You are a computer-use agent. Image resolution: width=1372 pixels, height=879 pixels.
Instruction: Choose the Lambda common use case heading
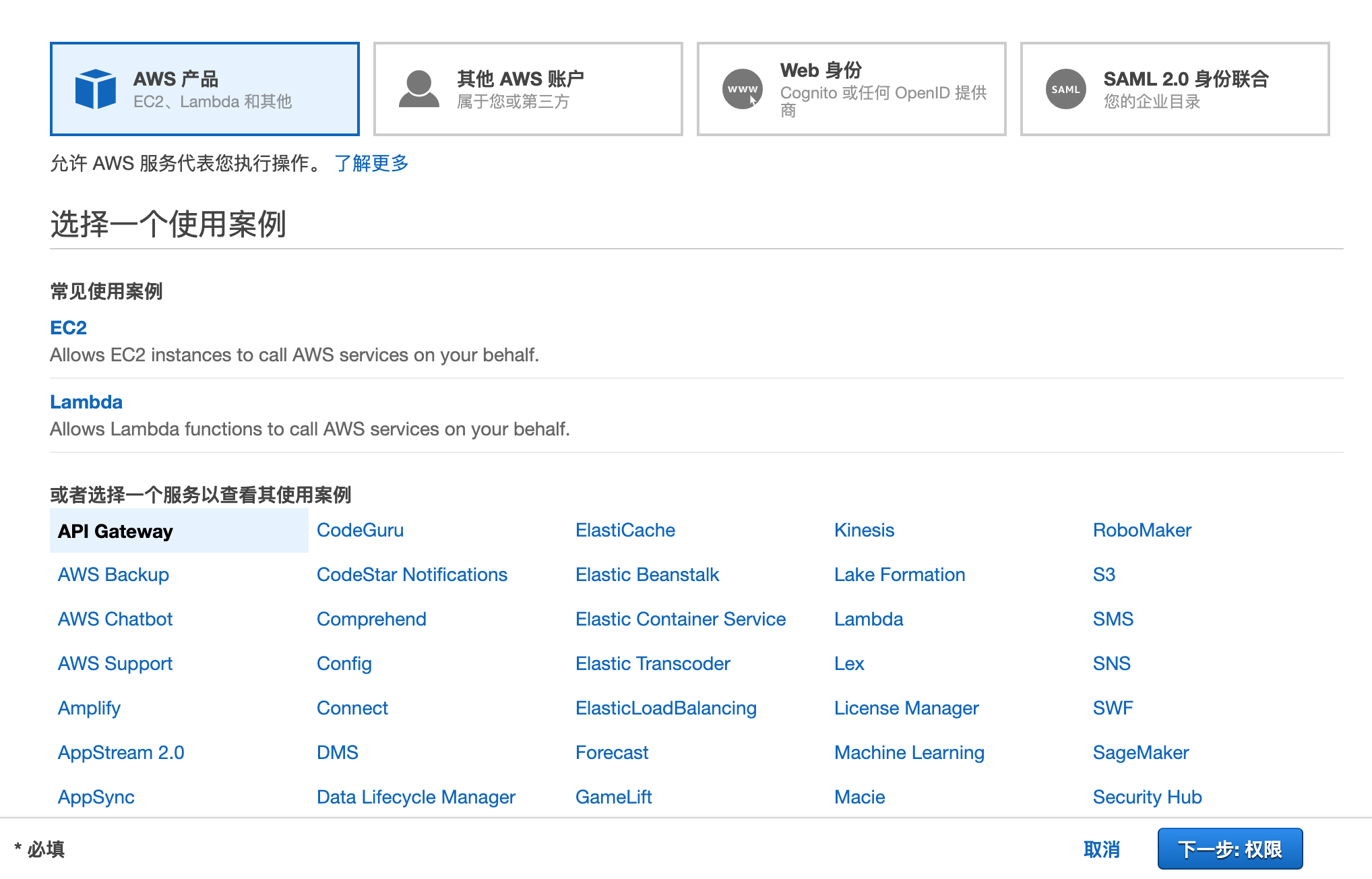point(86,402)
